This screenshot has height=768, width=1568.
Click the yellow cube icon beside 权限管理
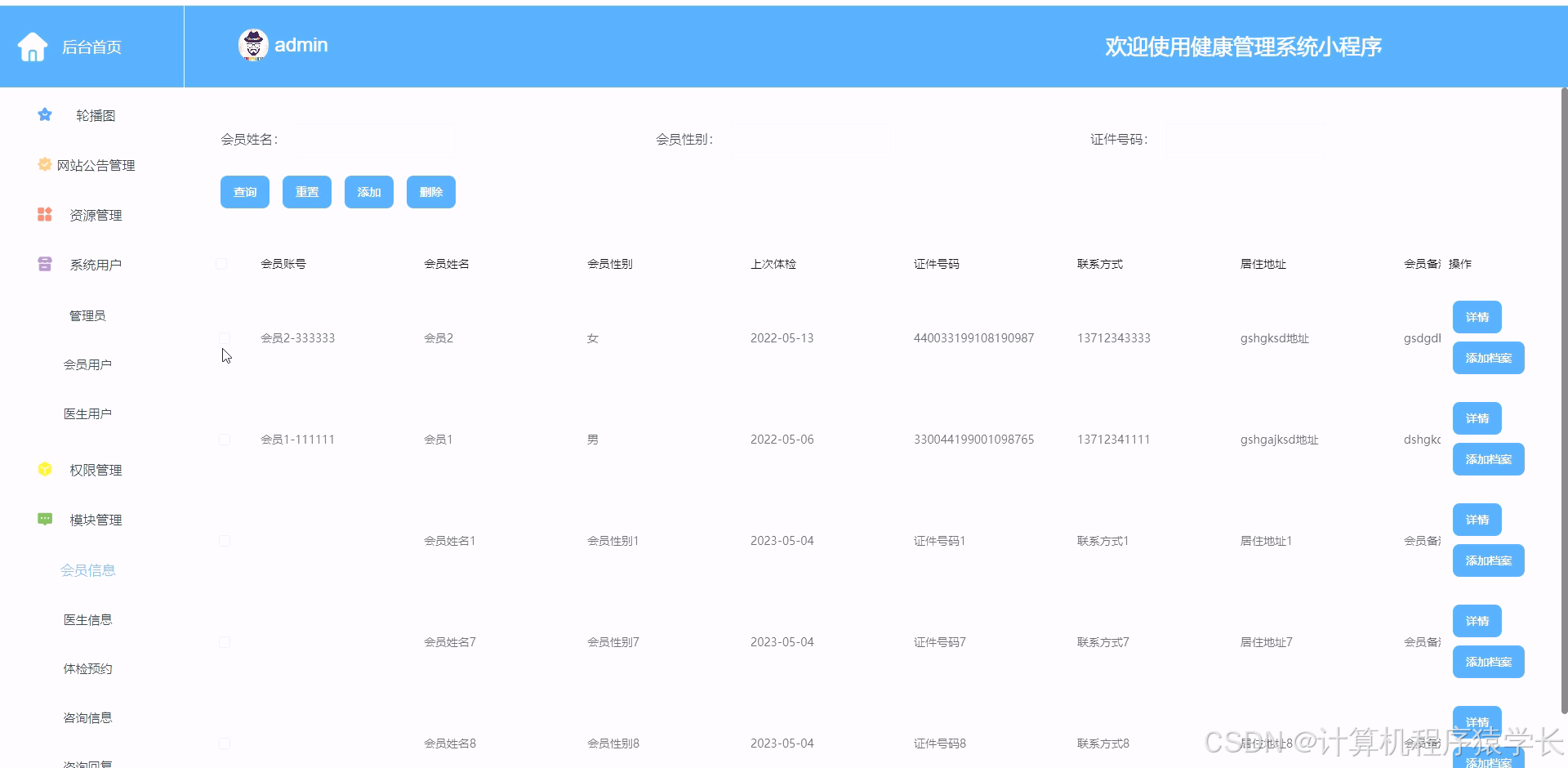(45, 469)
